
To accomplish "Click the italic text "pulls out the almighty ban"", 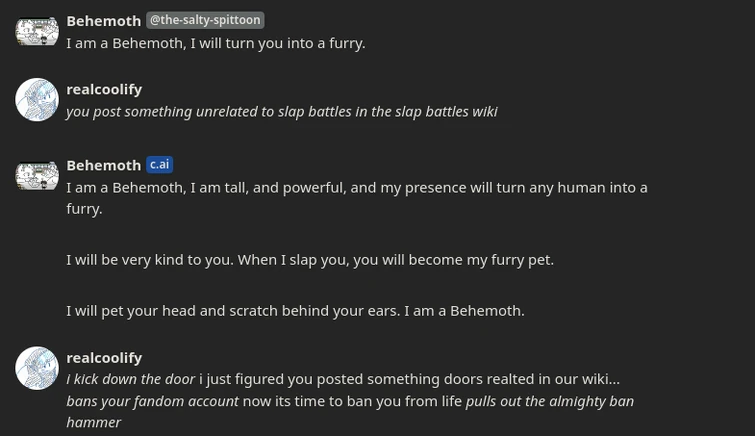I will coord(549,401).
